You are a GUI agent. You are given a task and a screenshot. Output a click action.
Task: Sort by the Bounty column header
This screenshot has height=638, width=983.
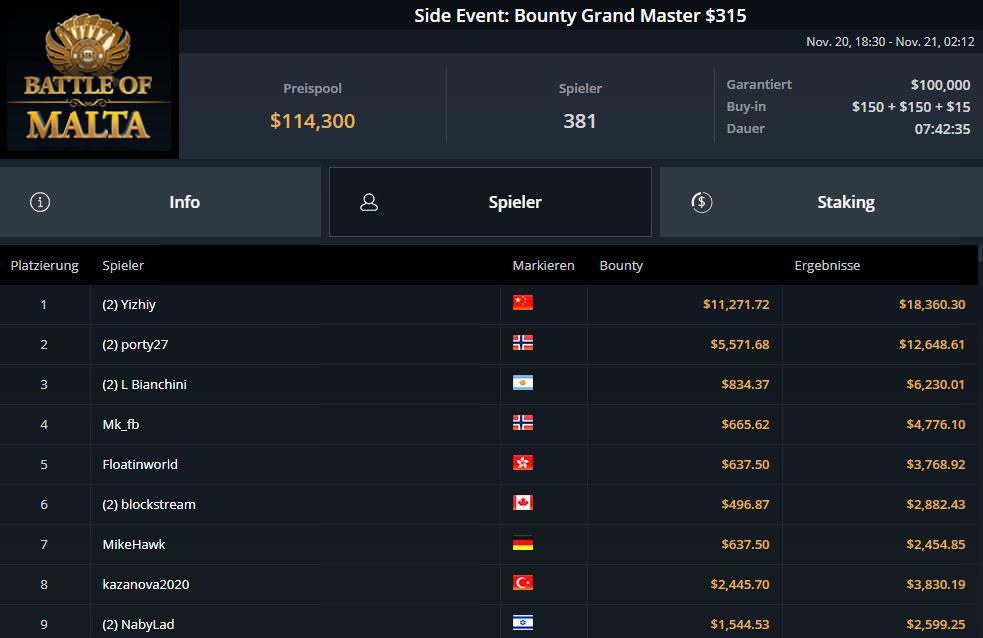621,266
